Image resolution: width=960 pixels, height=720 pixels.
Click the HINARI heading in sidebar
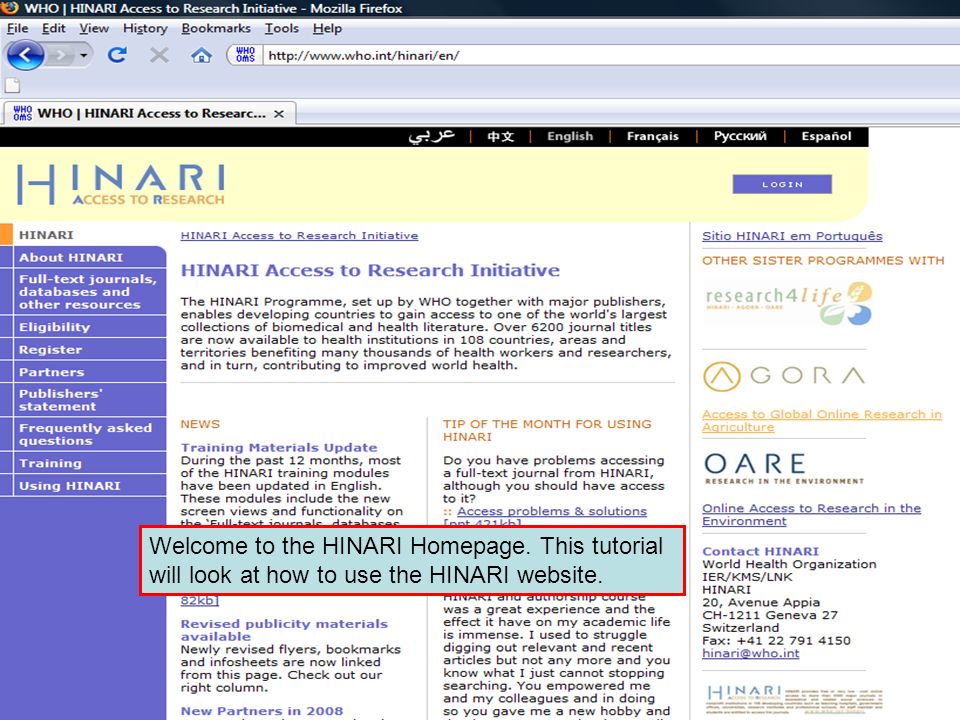click(46, 235)
